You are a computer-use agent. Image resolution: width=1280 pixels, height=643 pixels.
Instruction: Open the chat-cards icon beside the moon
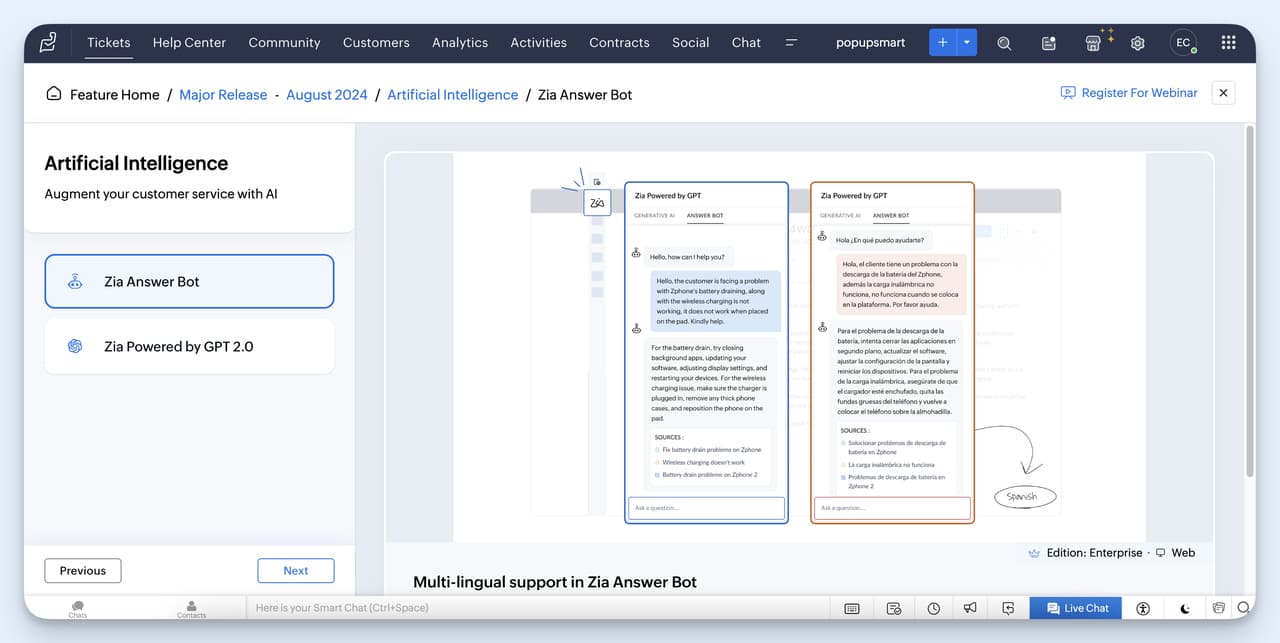coord(1218,608)
